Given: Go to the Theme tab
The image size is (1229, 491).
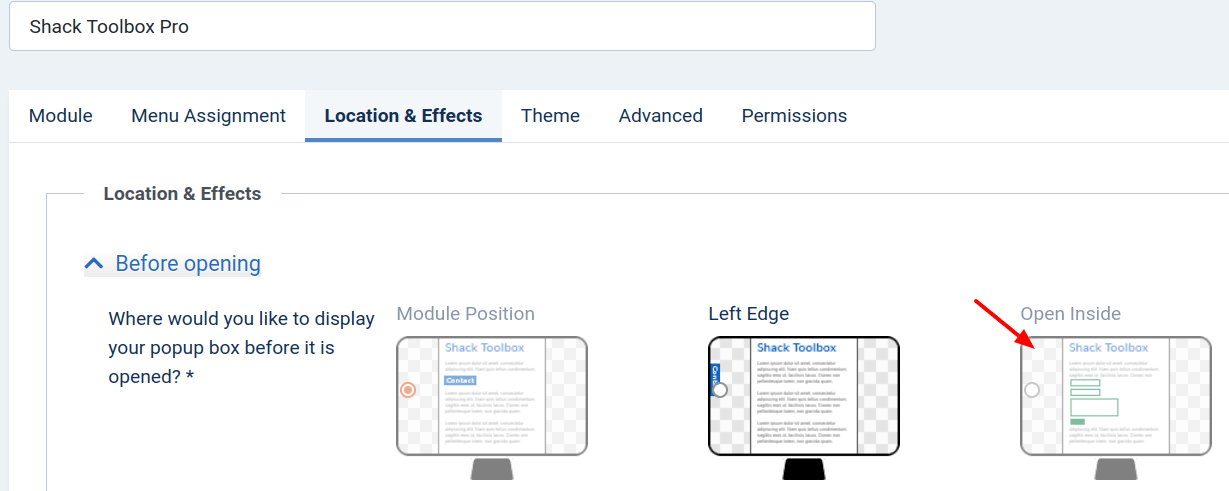Looking at the screenshot, I should 550,116.
